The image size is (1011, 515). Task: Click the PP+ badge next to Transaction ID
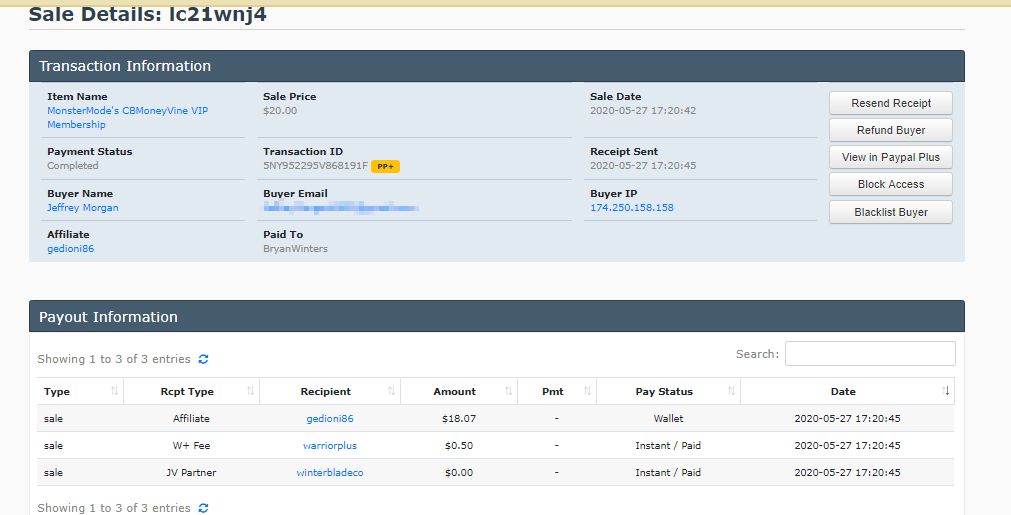coord(386,166)
